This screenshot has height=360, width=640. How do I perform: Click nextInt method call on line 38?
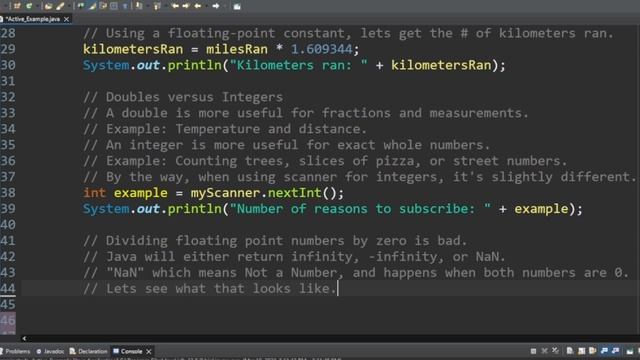(294, 193)
